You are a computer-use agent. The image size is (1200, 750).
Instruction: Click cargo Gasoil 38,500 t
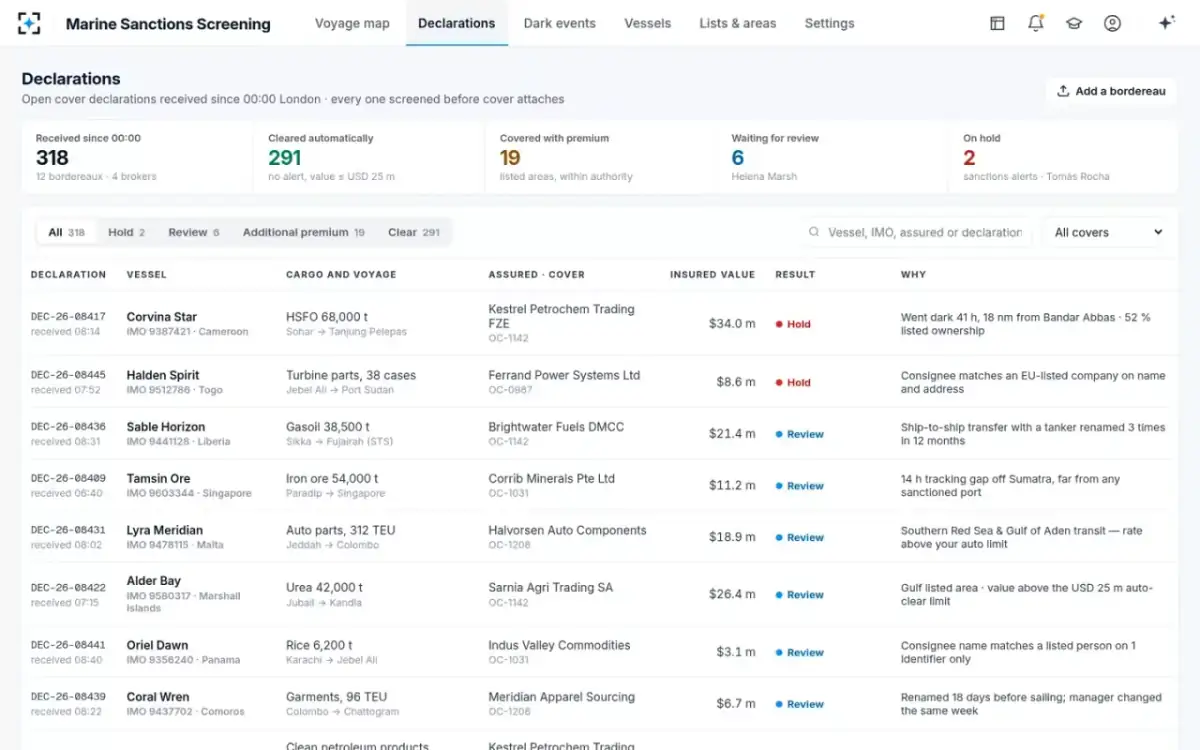pos(328,427)
